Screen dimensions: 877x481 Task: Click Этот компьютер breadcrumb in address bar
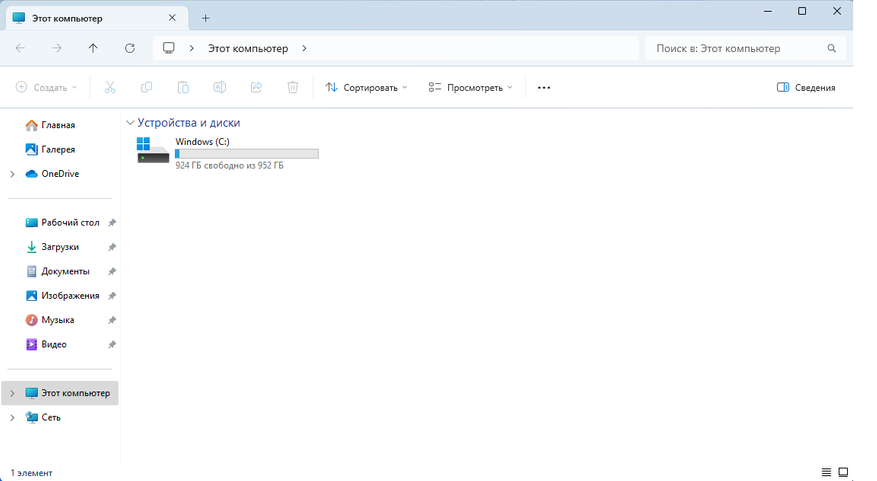coord(248,48)
